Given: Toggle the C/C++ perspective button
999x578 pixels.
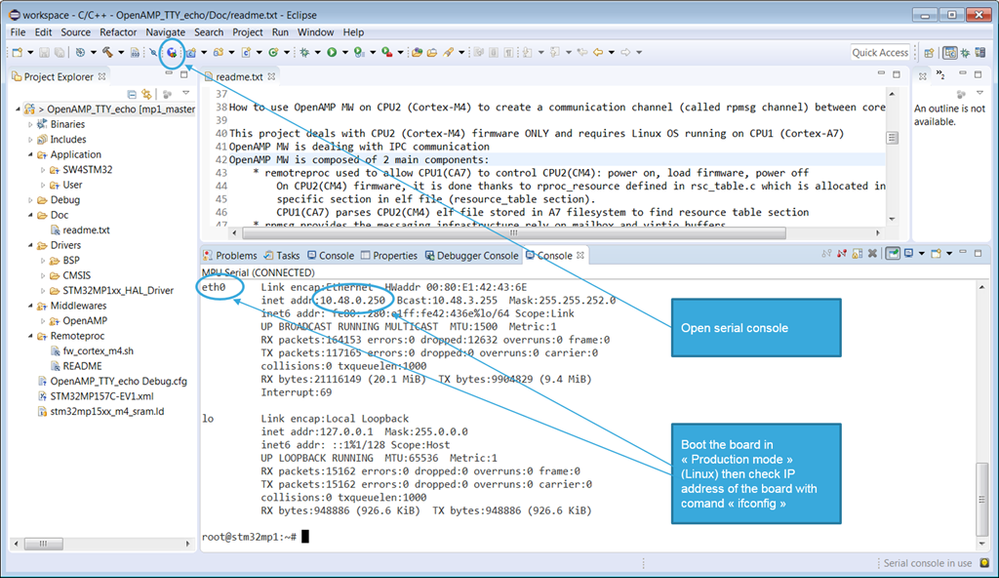Looking at the screenshot, I should point(950,53).
